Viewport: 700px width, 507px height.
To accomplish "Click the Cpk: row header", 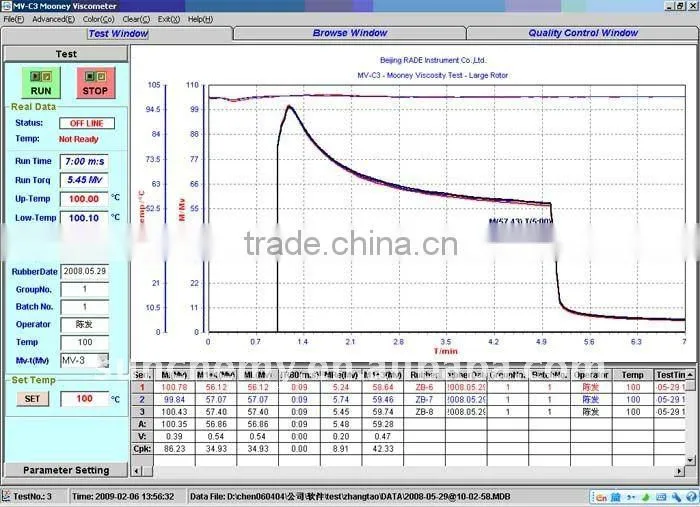I will click(x=142, y=449).
